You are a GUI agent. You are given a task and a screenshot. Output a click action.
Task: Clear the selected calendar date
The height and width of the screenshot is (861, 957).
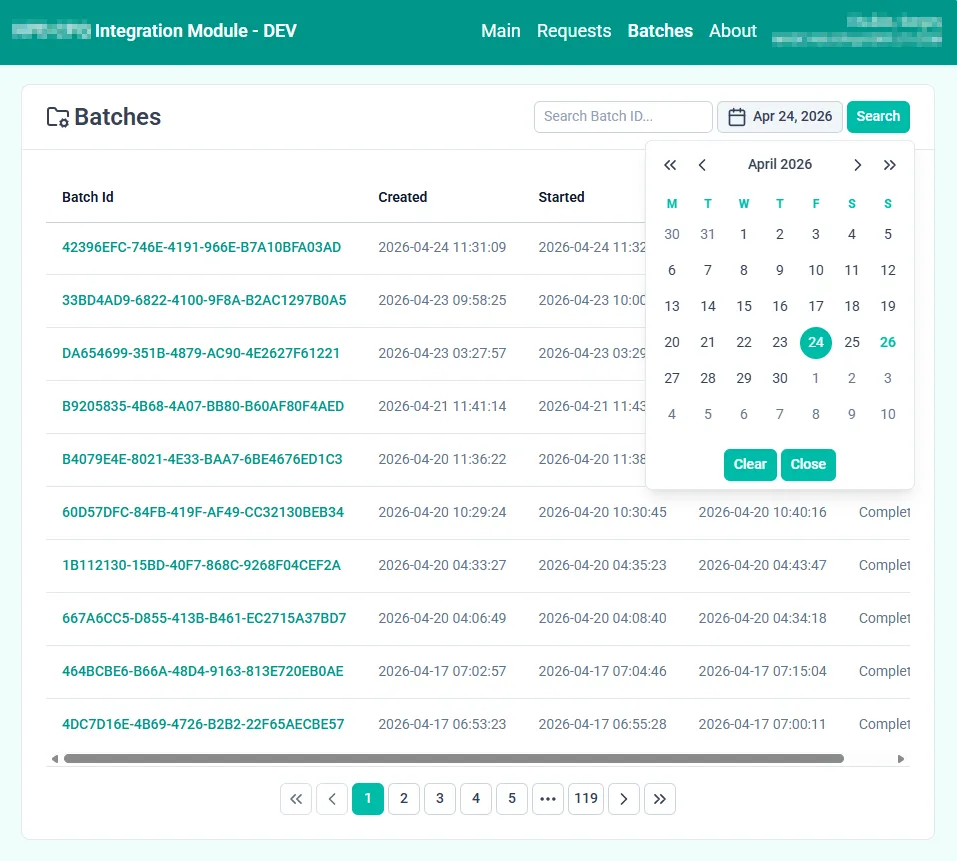point(750,464)
